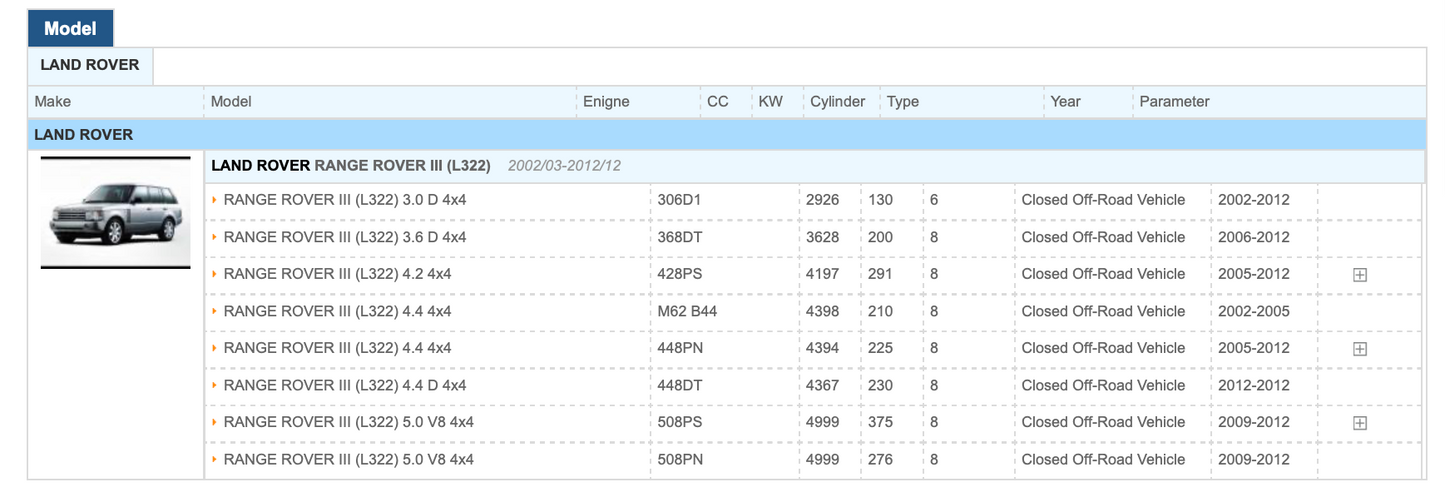Select the LAND ROVER make tab
The height and width of the screenshot is (502, 1445).
point(90,65)
